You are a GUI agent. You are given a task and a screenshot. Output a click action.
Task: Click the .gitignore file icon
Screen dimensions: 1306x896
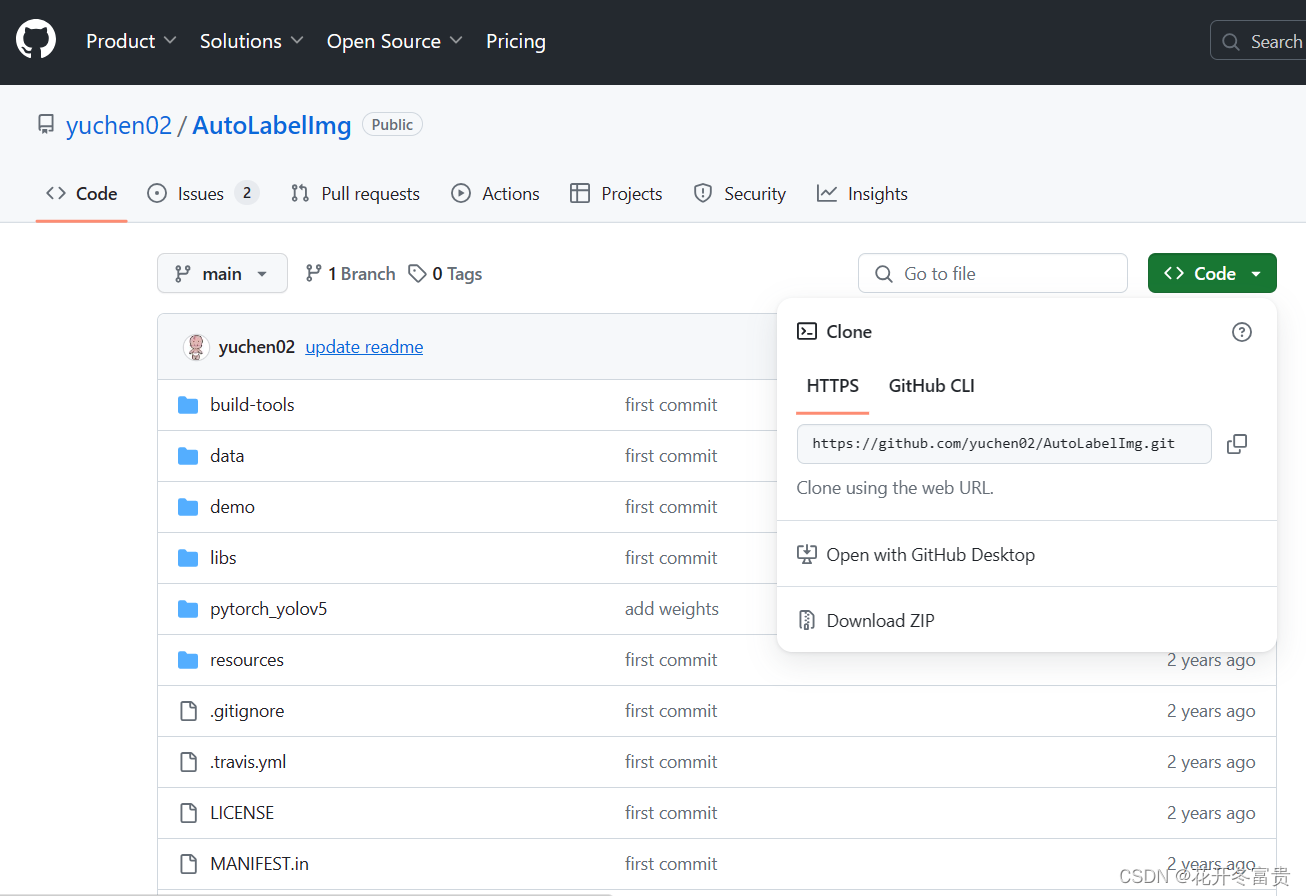pyautogui.click(x=188, y=711)
